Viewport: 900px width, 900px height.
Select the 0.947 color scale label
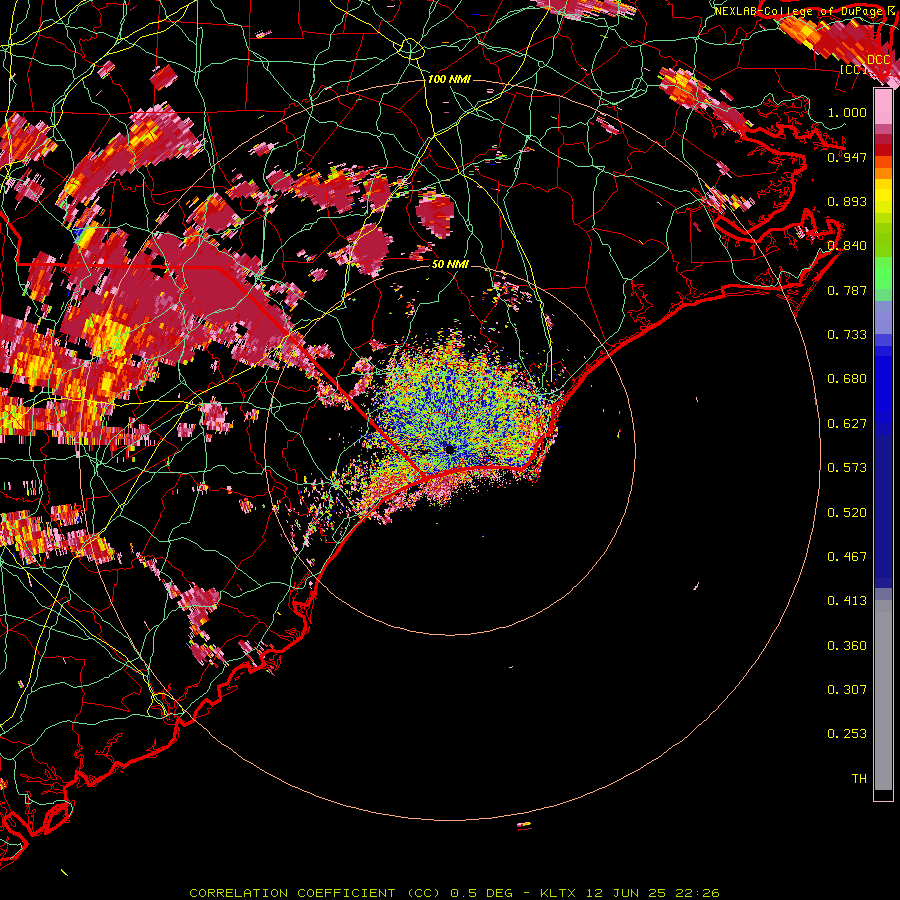pyautogui.click(x=847, y=157)
